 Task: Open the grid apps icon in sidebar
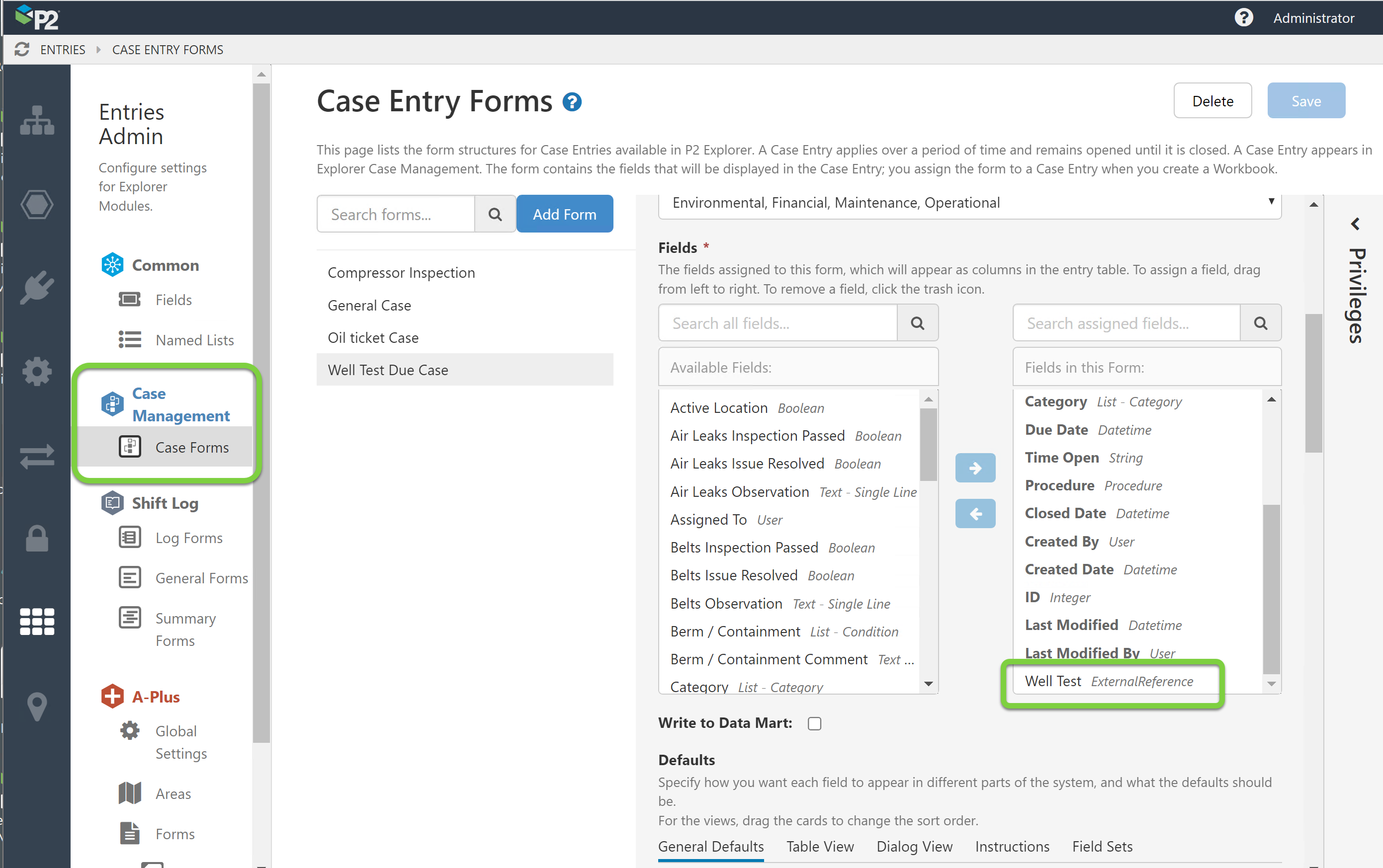coord(37,622)
